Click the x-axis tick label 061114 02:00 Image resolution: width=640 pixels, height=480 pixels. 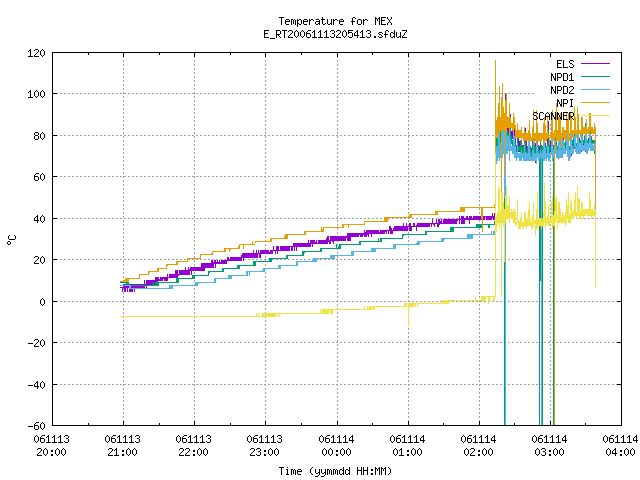pos(478,446)
